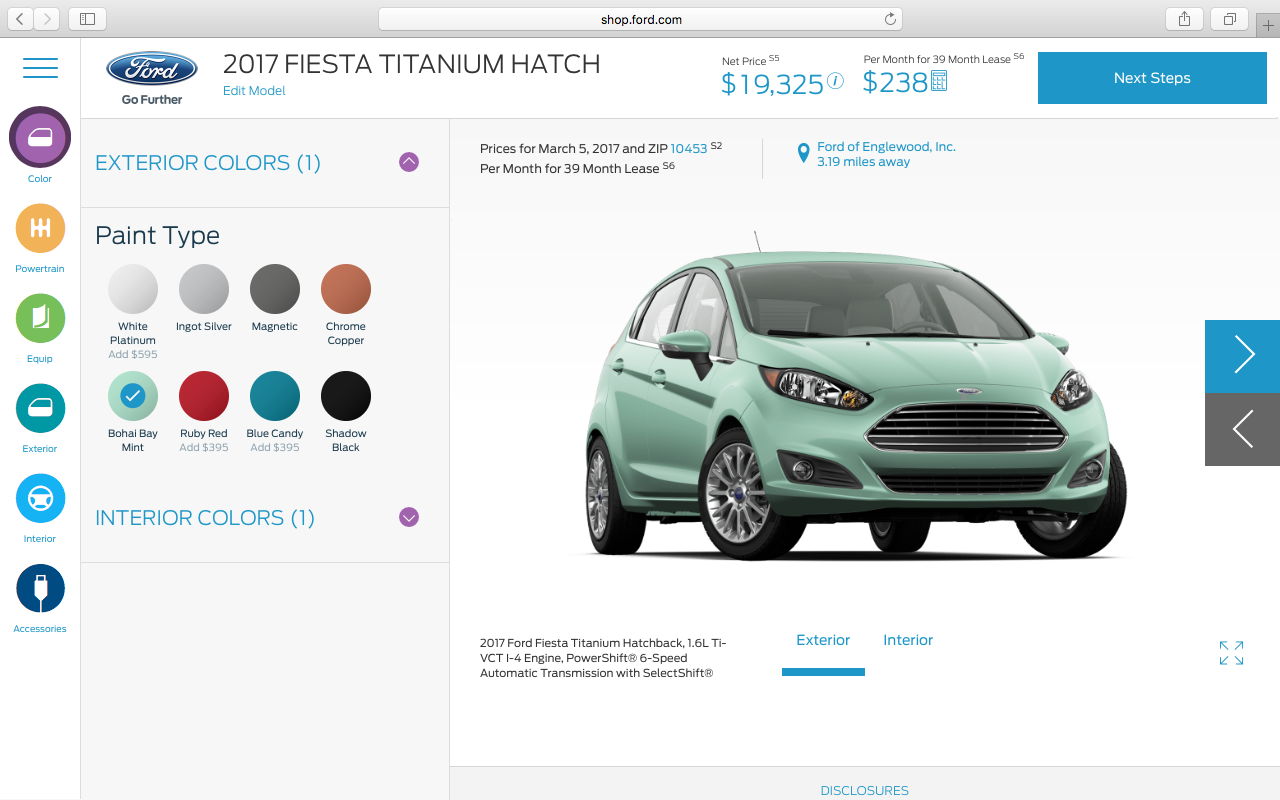The height and width of the screenshot is (800, 1280).
Task: Open the Equip section icon
Action: (x=40, y=319)
